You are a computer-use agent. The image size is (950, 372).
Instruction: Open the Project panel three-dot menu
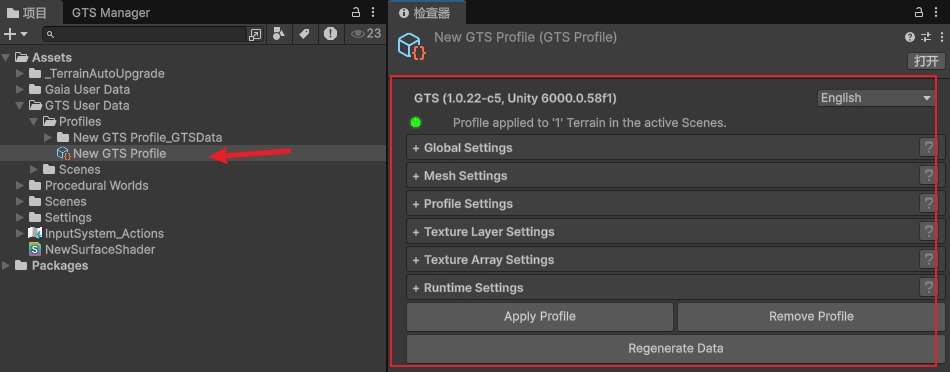tap(373, 12)
